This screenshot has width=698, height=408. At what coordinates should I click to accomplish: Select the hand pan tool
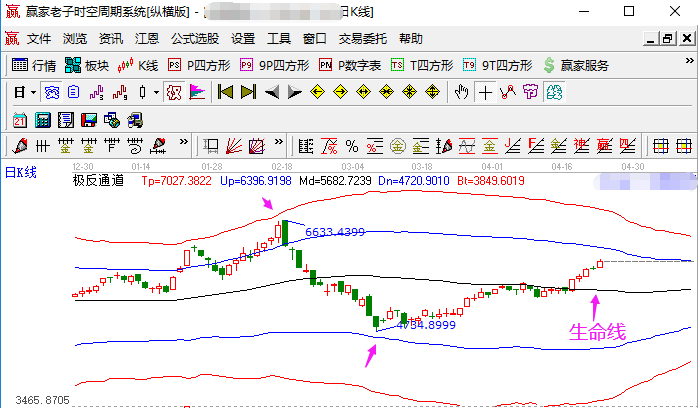click(461, 92)
